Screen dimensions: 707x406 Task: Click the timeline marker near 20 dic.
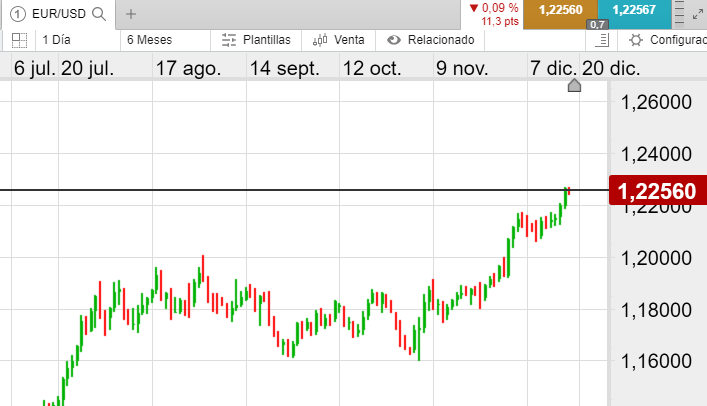574,85
